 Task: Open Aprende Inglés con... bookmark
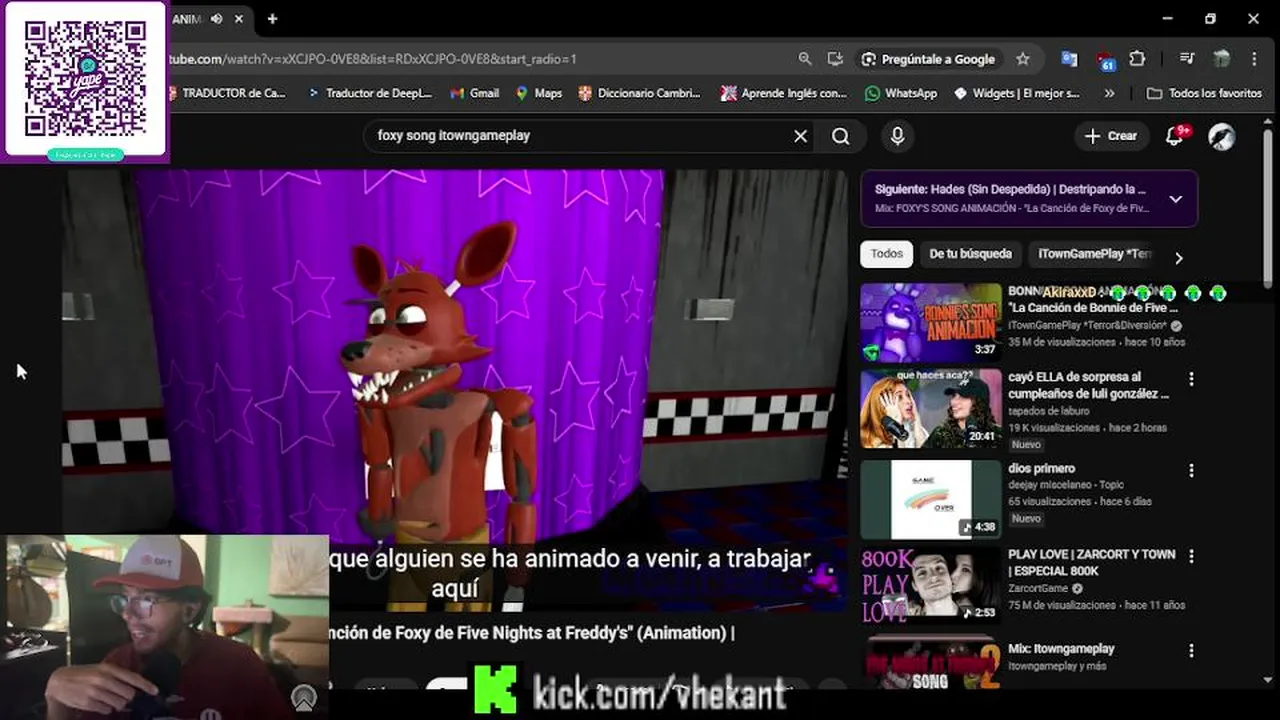784,93
